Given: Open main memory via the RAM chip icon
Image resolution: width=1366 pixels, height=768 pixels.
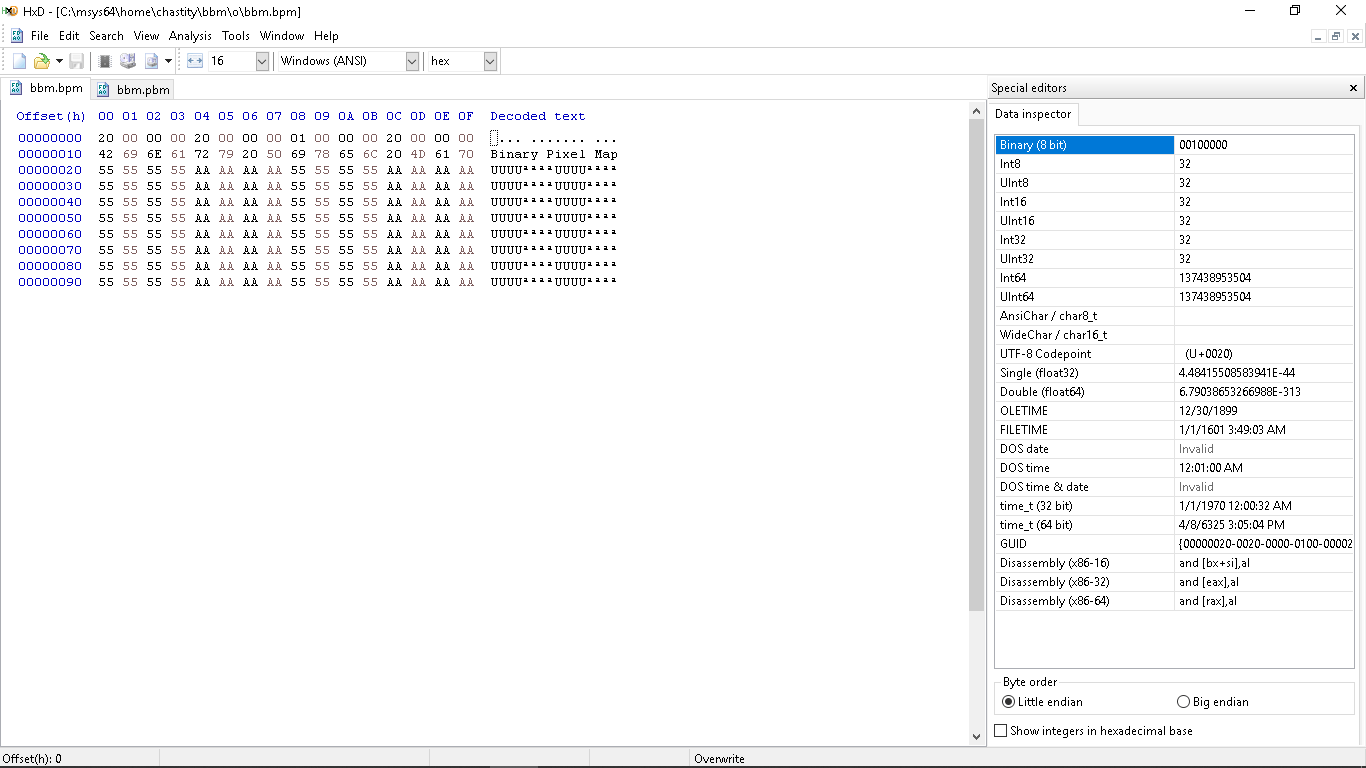Looking at the screenshot, I should (x=104, y=60).
